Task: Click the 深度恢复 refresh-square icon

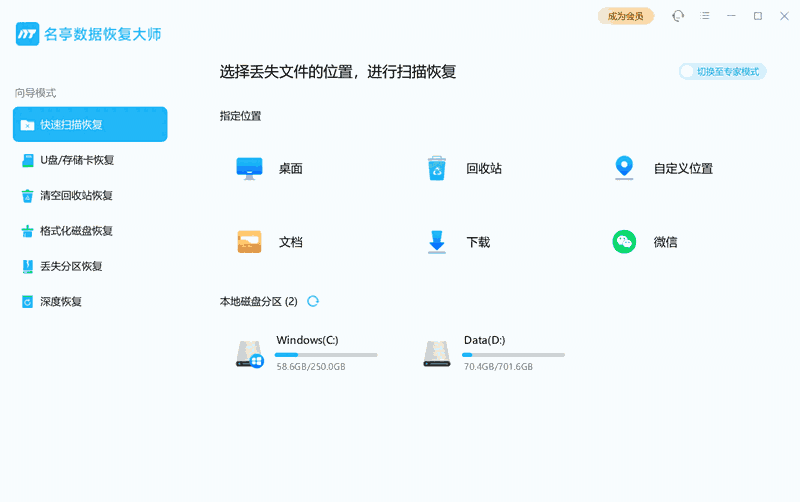Action: 28,302
